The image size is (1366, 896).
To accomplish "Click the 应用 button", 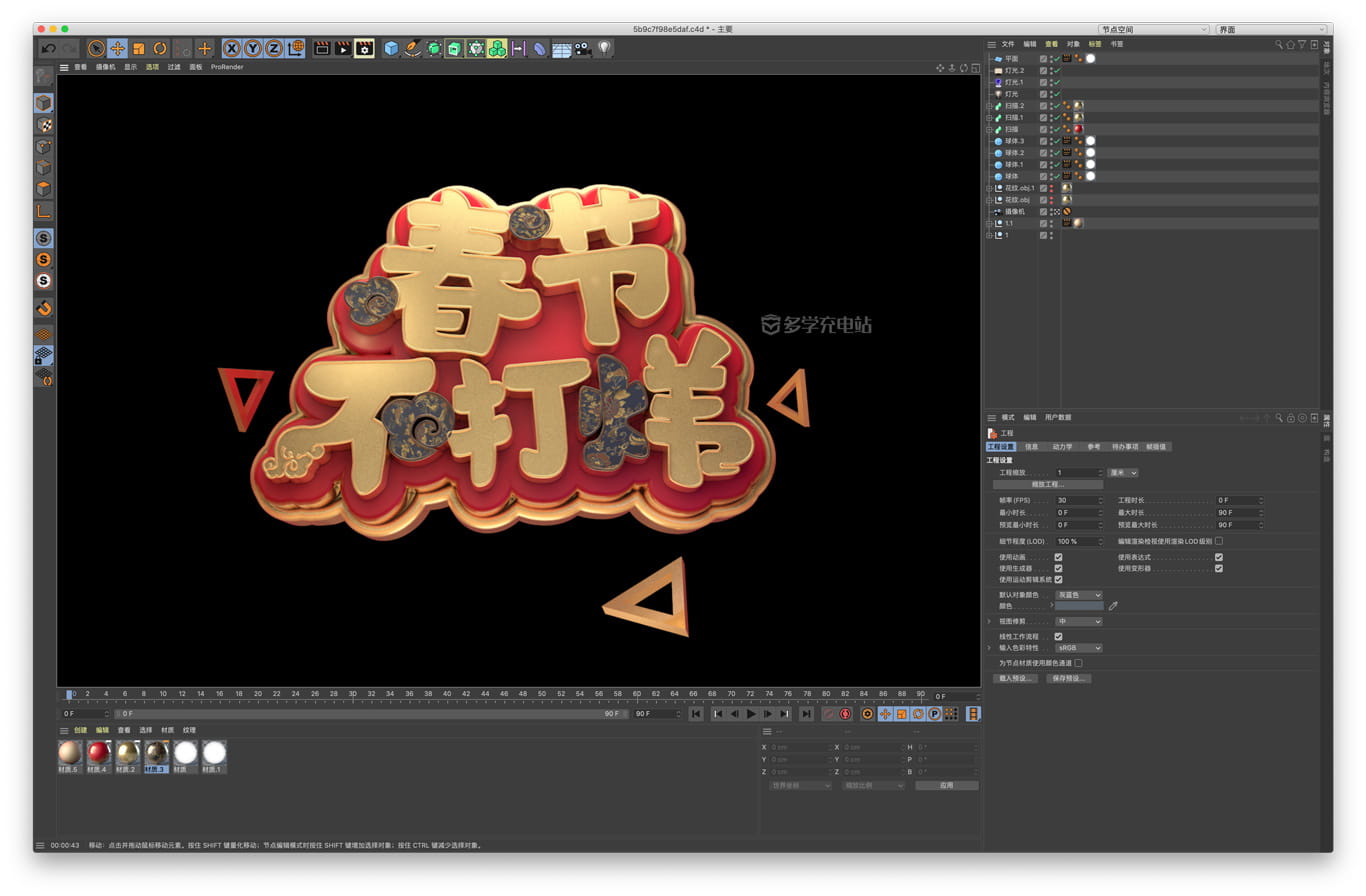I will 945,785.
